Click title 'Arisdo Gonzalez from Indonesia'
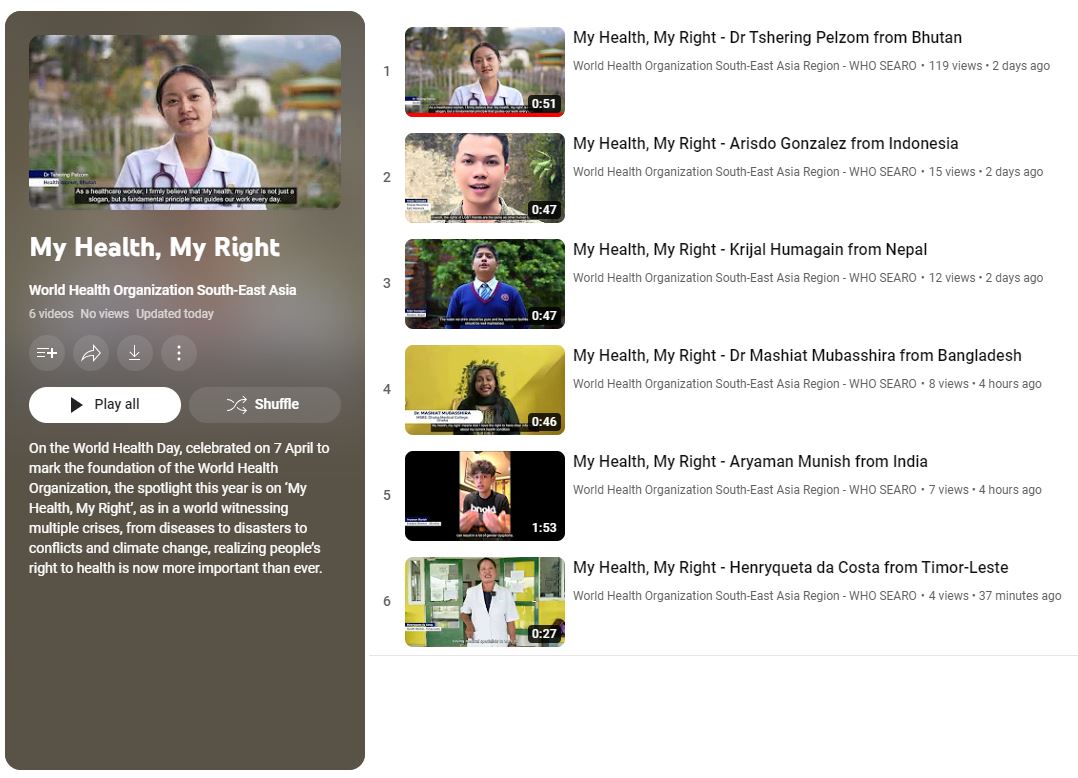Screen dimensions: 1078x778 click(x=765, y=144)
